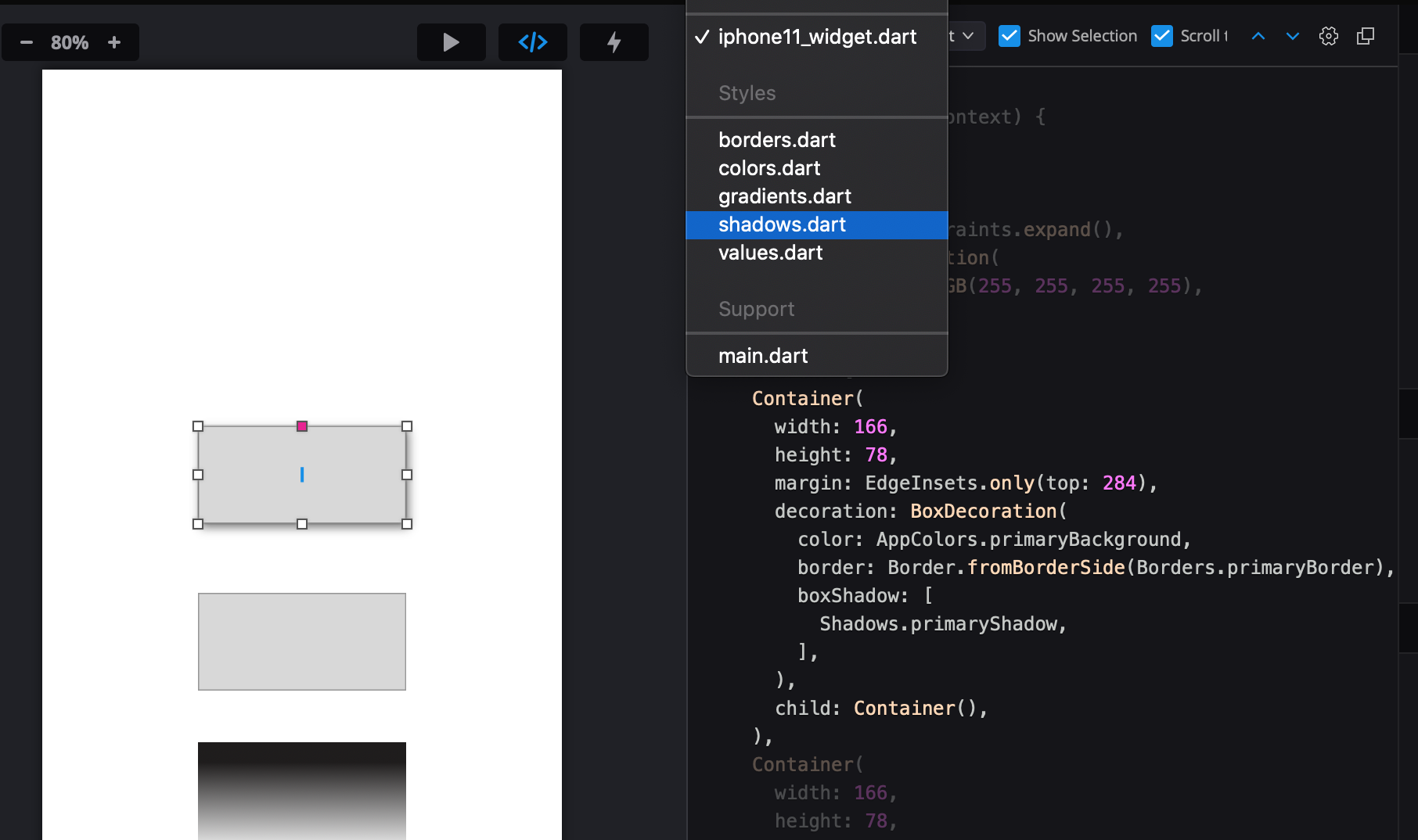Click the pink top-center resize handle

point(302,426)
